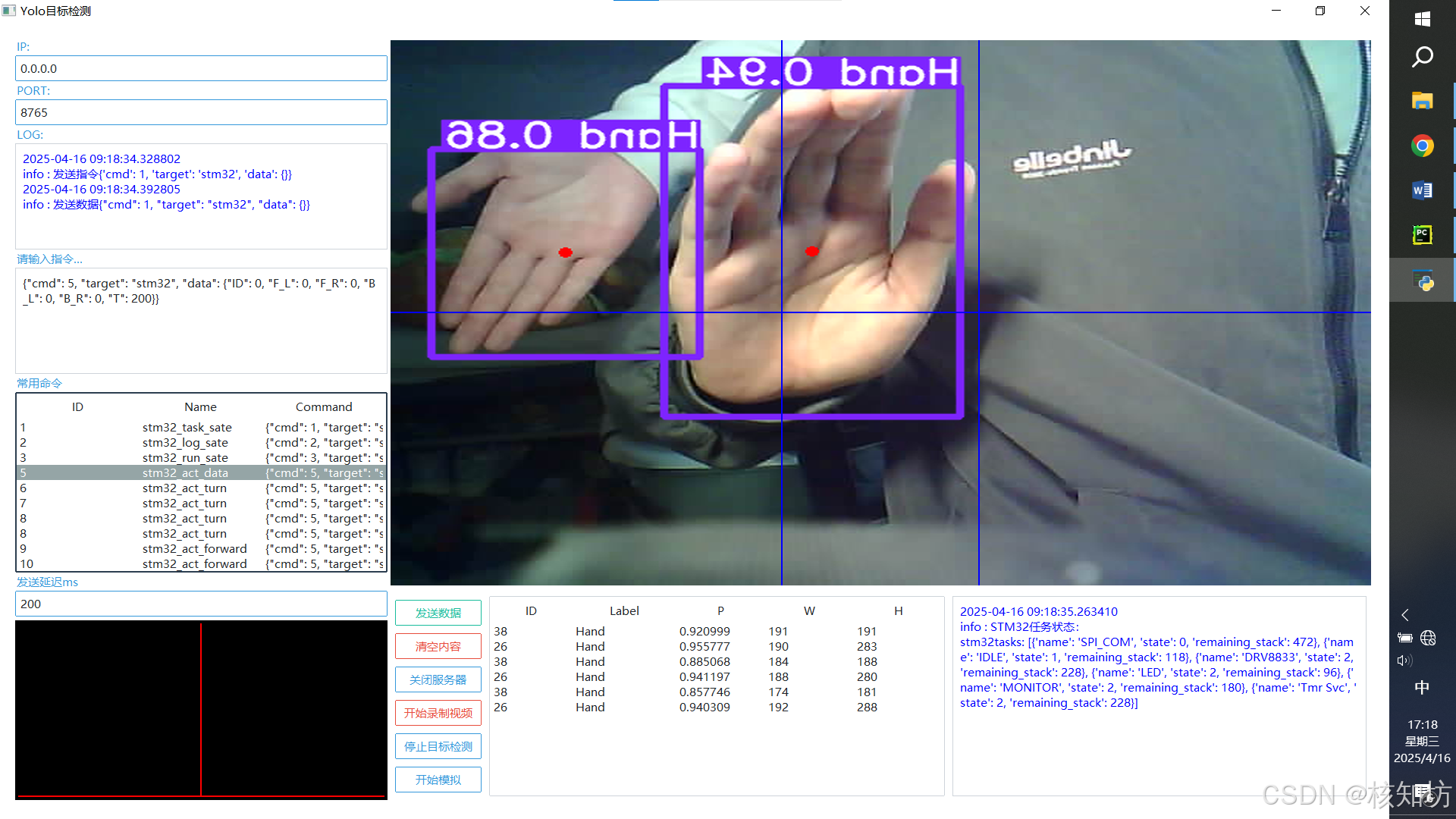This screenshot has height=819, width=1456.
Task: Click the 发送数据 button
Action: [x=438, y=613]
